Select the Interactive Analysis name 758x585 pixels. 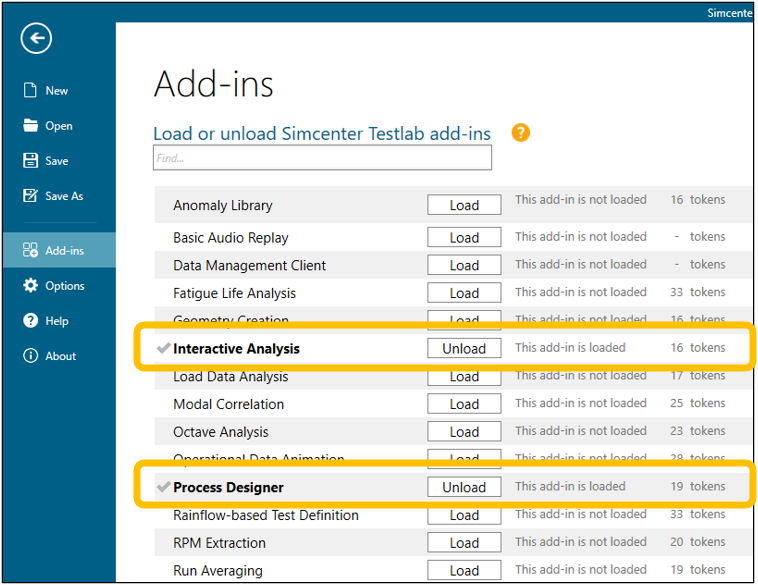tap(236, 349)
